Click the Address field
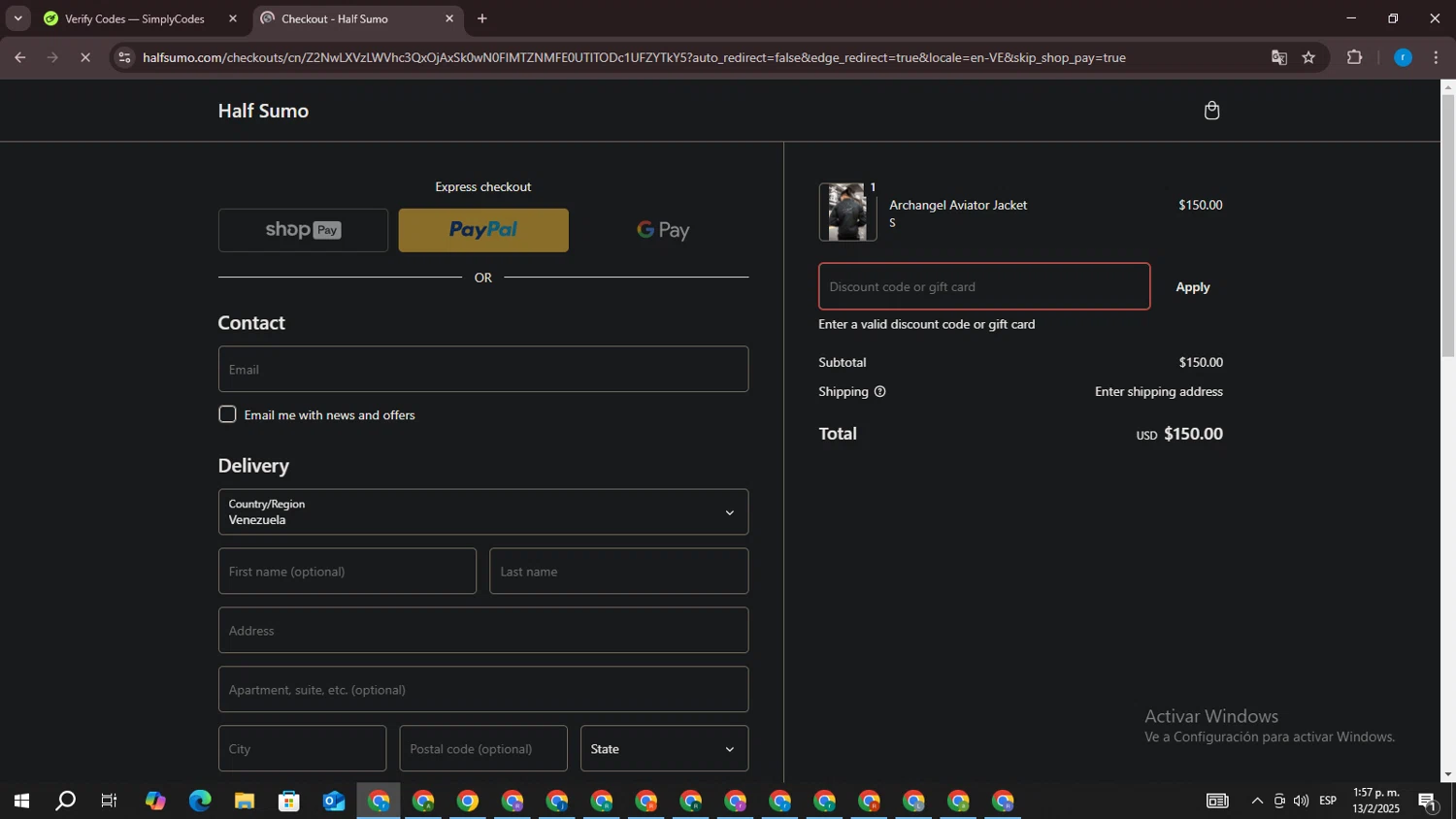 tap(483, 630)
